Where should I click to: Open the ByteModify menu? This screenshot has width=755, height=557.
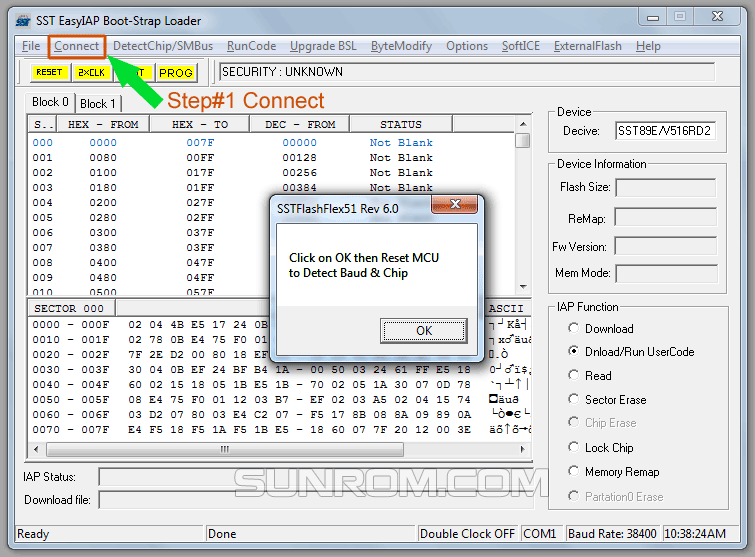(401, 46)
